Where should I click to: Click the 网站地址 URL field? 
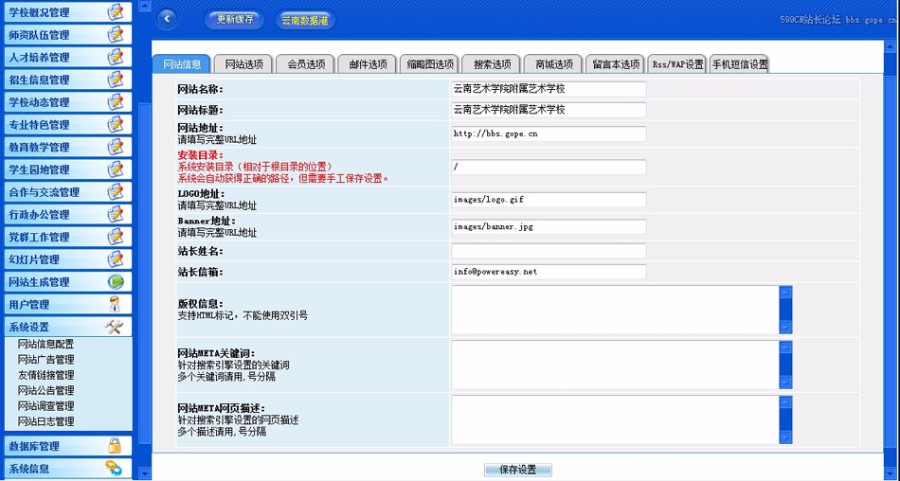click(x=549, y=134)
